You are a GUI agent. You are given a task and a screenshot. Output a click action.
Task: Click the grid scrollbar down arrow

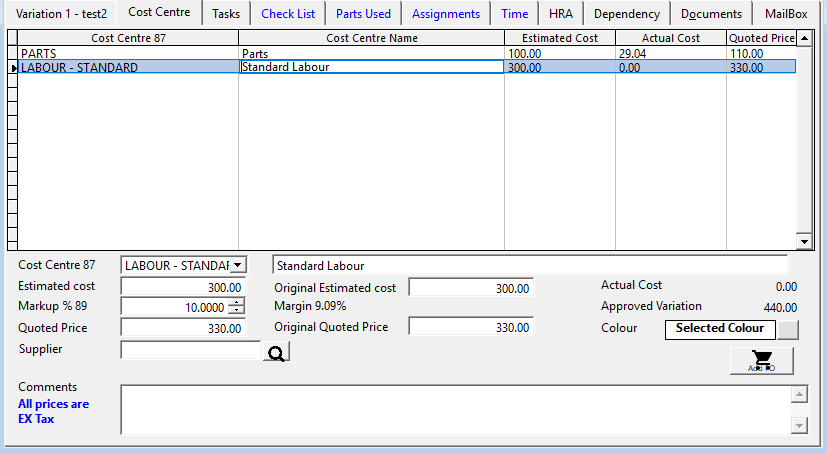click(x=803, y=241)
